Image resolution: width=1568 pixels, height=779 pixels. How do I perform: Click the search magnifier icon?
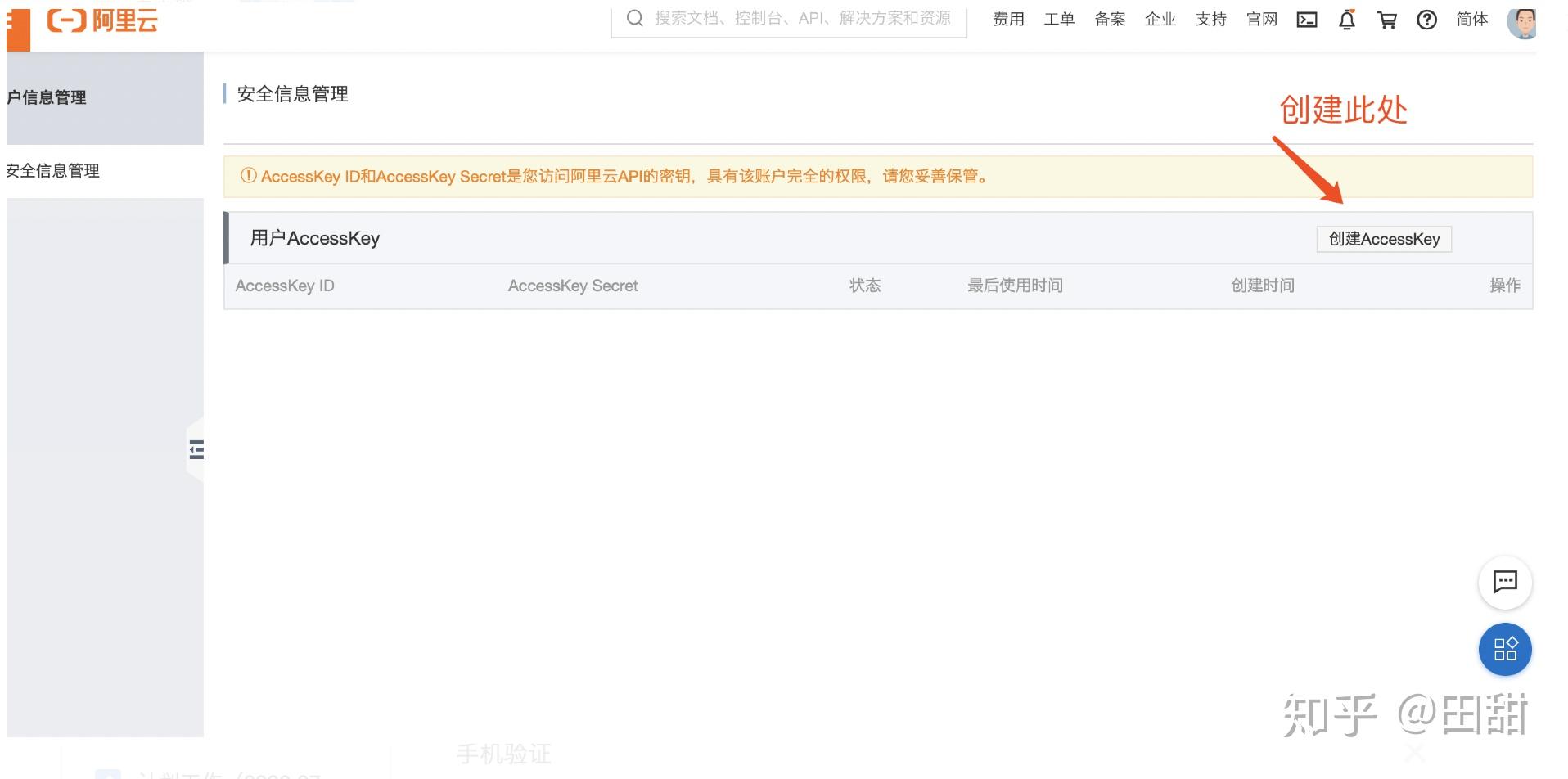pyautogui.click(x=634, y=18)
